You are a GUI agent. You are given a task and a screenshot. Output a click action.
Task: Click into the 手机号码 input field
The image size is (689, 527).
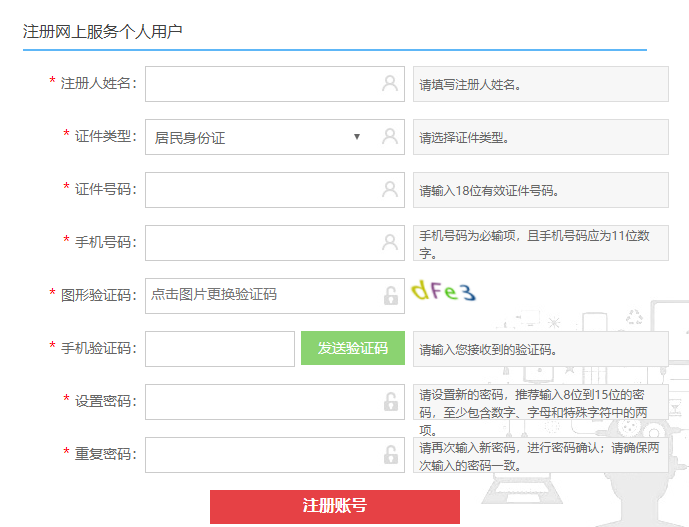tap(260, 243)
